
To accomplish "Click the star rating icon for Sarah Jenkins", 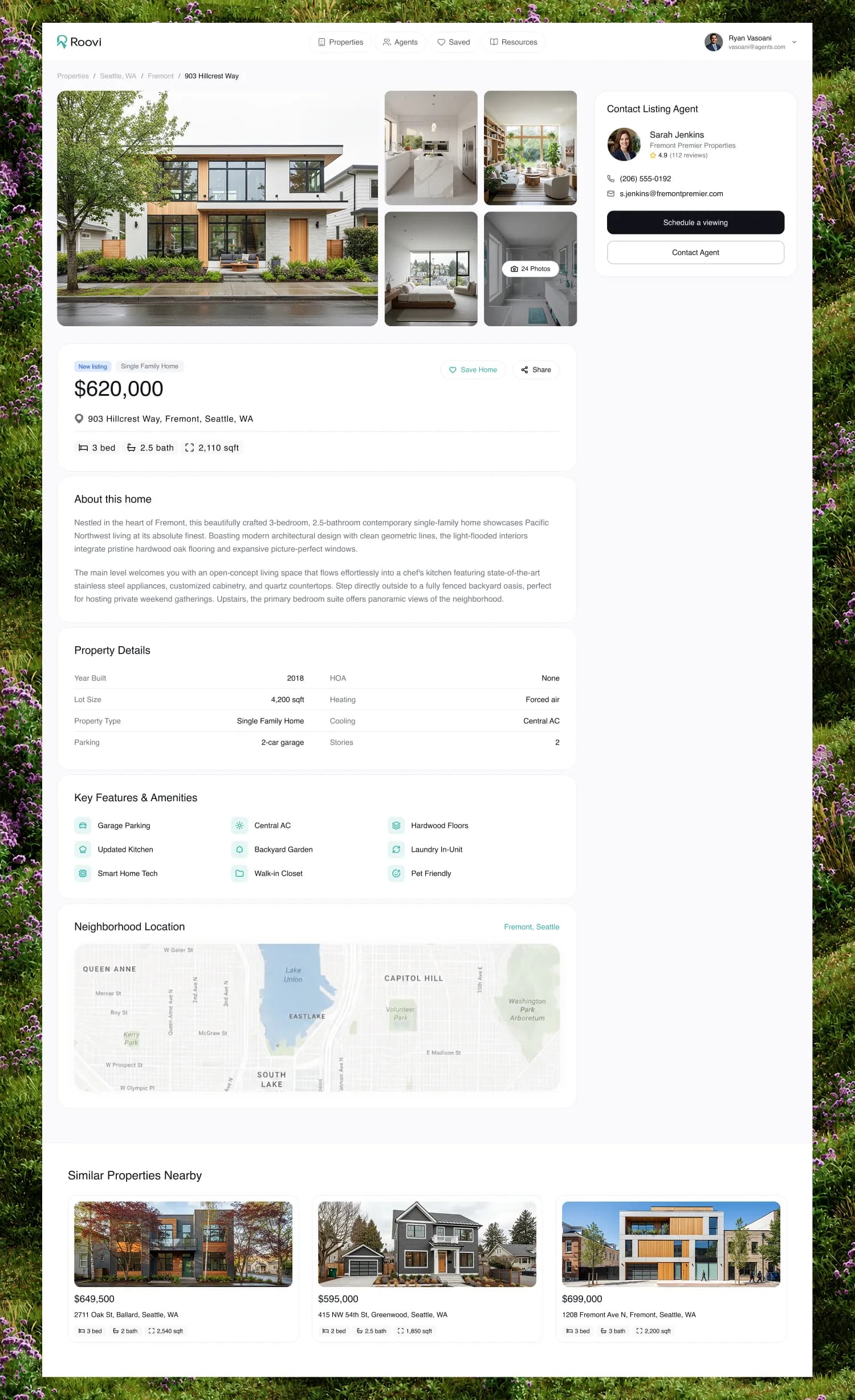I will tap(653, 155).
